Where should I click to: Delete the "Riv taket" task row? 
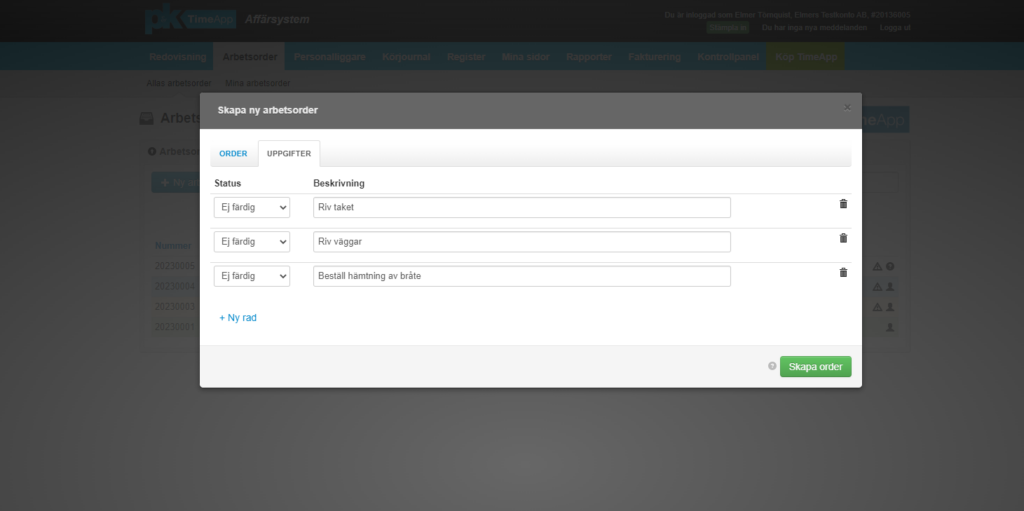pos(843,204)
